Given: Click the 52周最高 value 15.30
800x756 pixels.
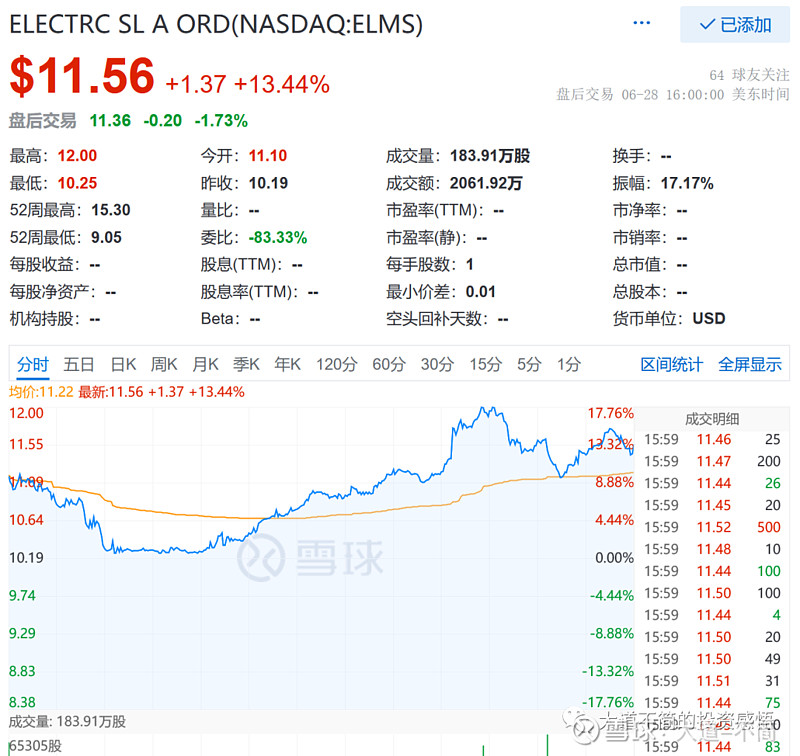Looking at the screenshot, I should click(111, 210).
